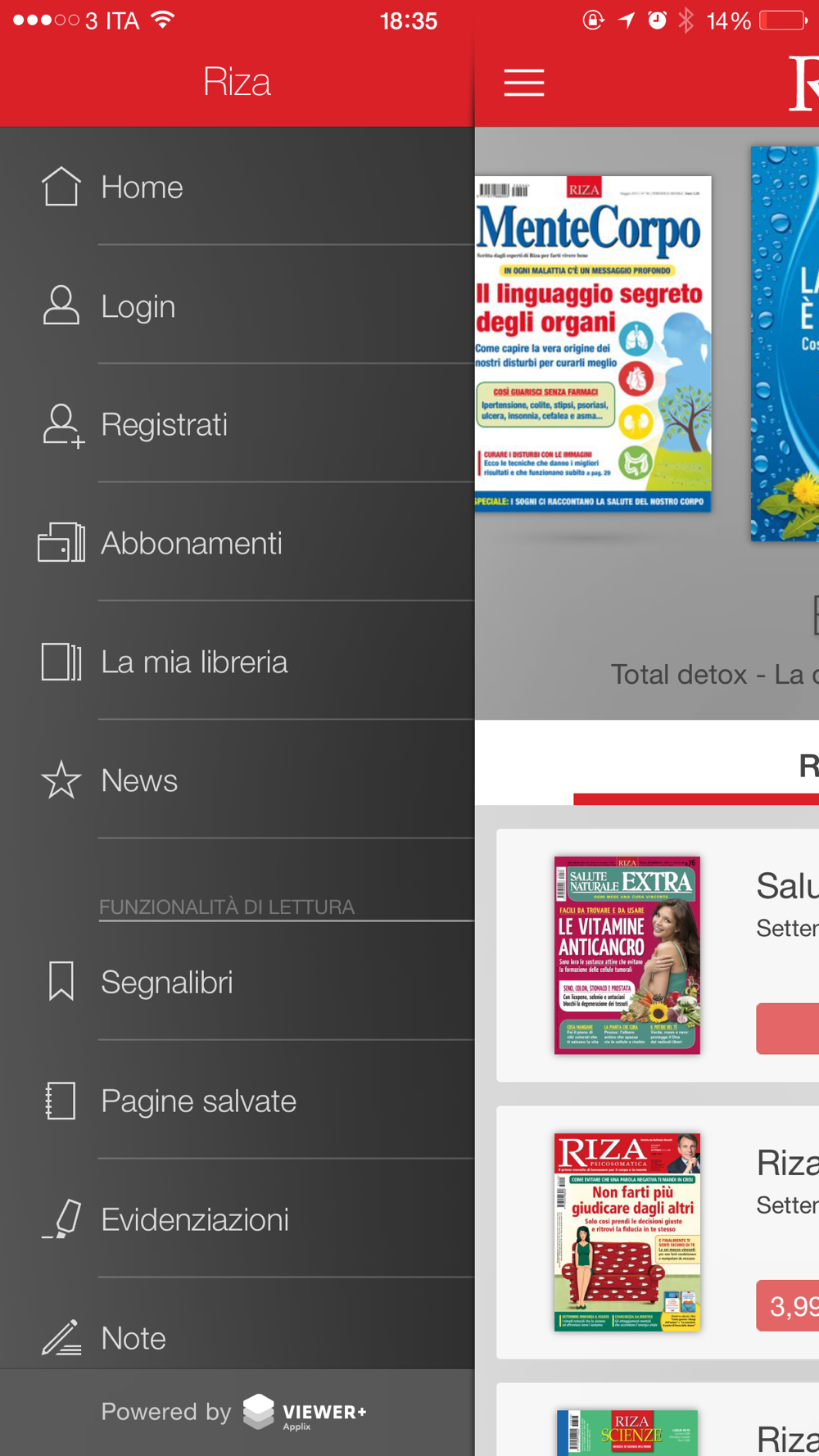Tap the Pagine salvate page icon
Viewport: 819px width, 1456px height.
click(61, 1101)
